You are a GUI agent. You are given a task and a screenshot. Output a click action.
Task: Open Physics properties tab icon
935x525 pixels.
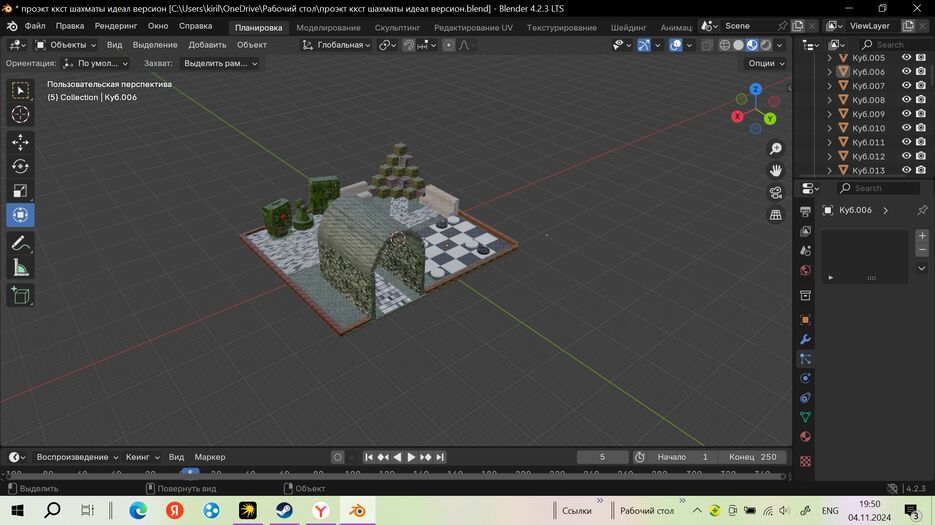tap(805, 378)
